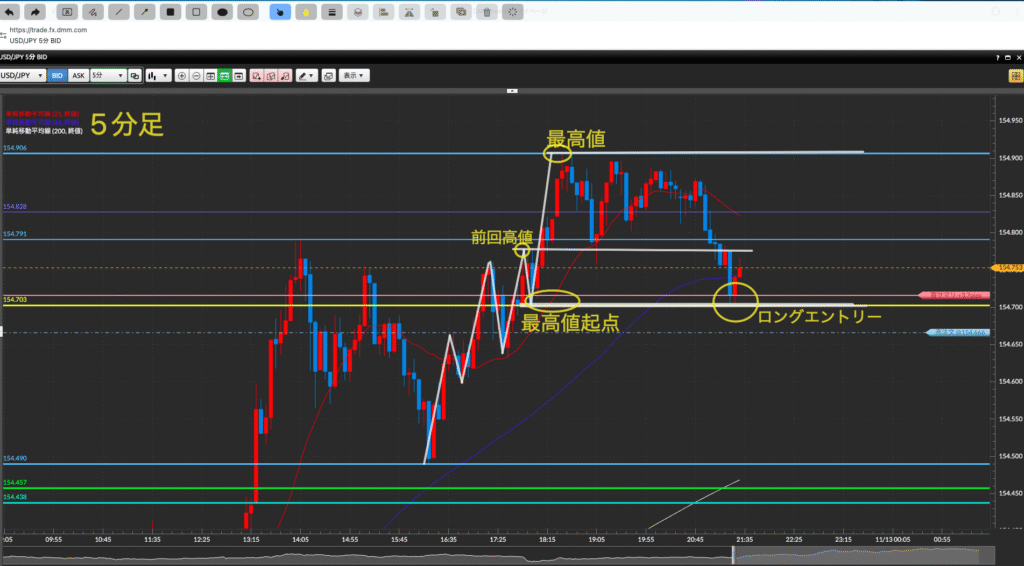Select the yellow highlighter color tool

[x=304, y=12]
